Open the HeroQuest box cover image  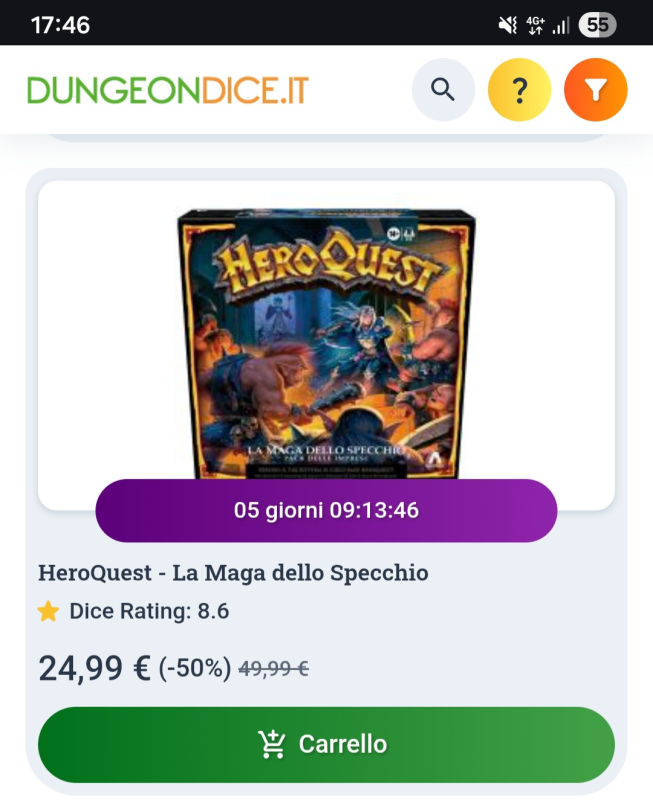pos(326,343)
